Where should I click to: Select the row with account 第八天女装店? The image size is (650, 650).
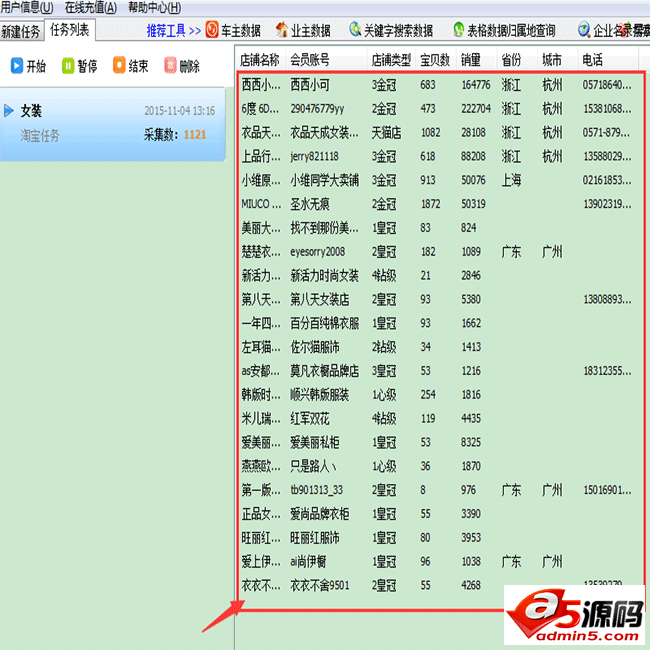[441, 299]
